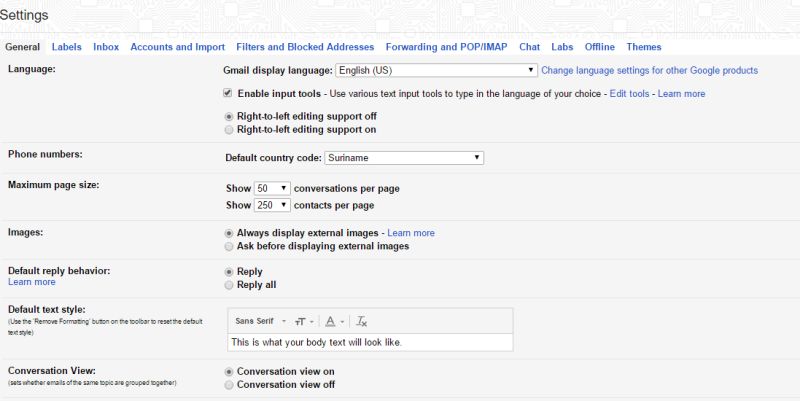Click the Remove Formatting icon

pyautogui.click(x=361, y=321)
